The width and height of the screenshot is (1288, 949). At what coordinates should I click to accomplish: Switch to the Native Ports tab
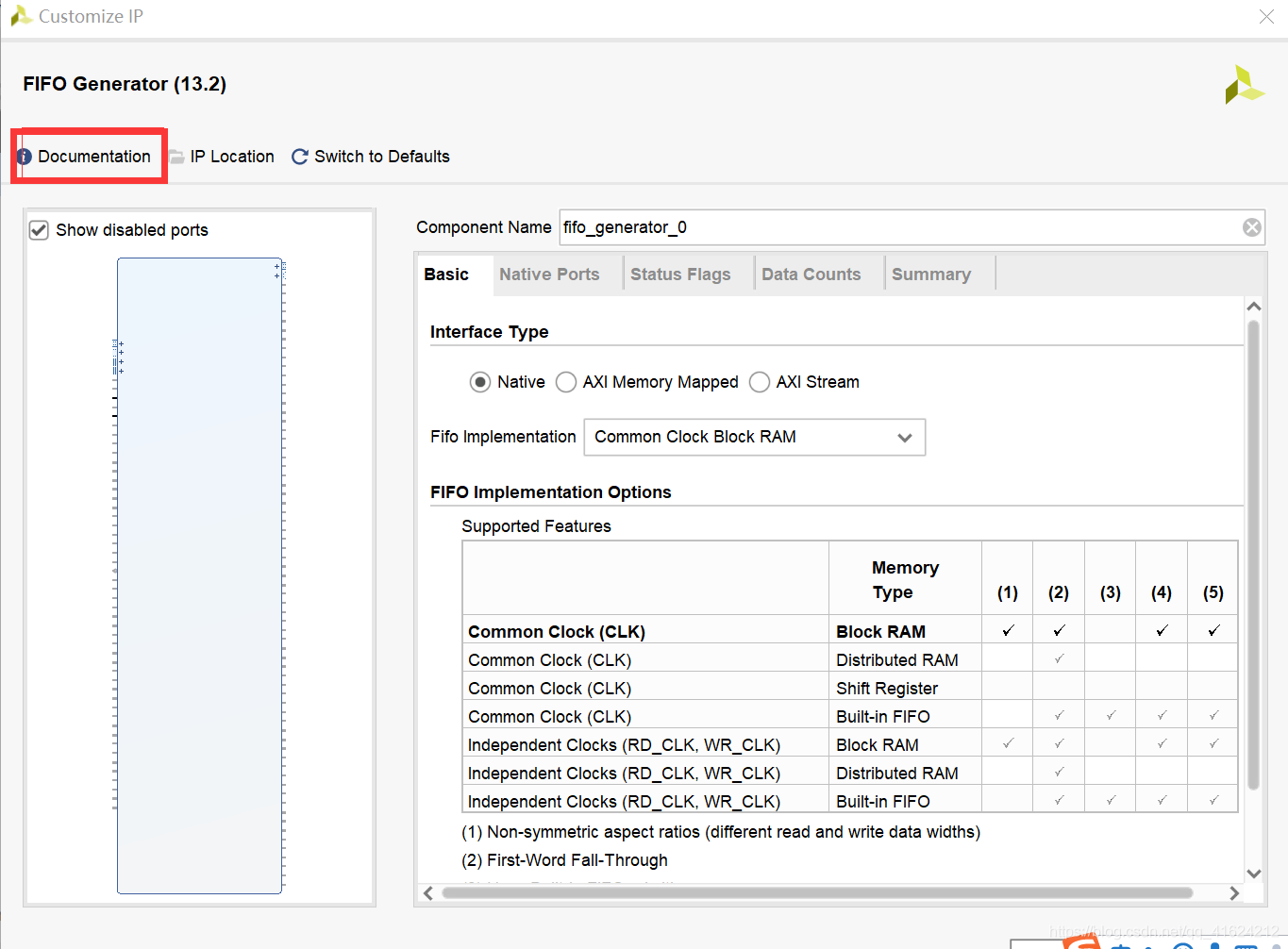(549, 275)
